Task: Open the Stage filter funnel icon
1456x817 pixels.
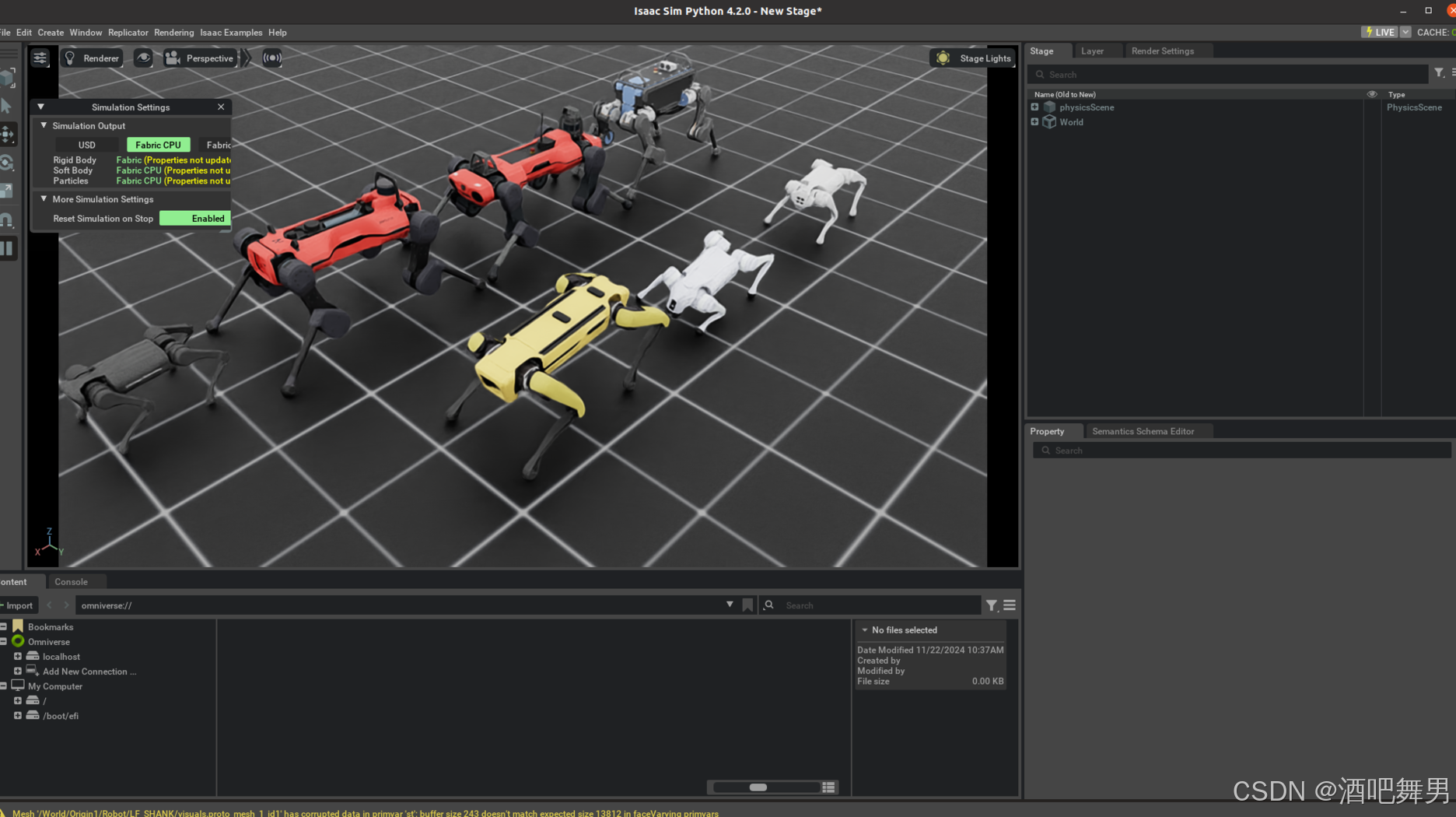Action: [1440, 73]
